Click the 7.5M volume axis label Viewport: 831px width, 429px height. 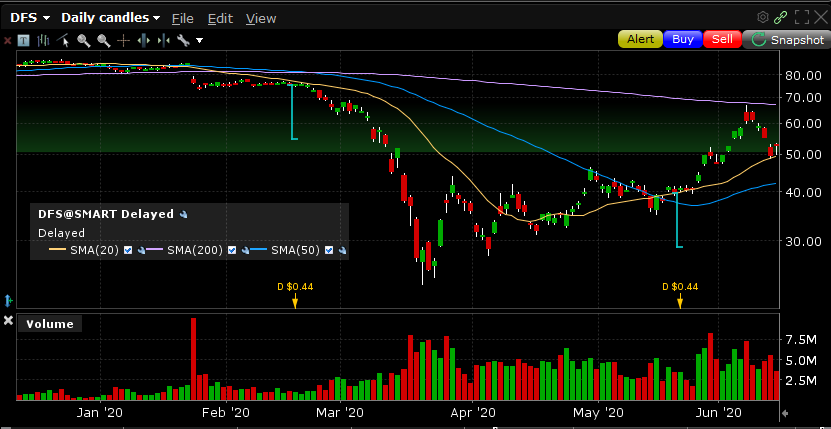[x=803, y=339]
